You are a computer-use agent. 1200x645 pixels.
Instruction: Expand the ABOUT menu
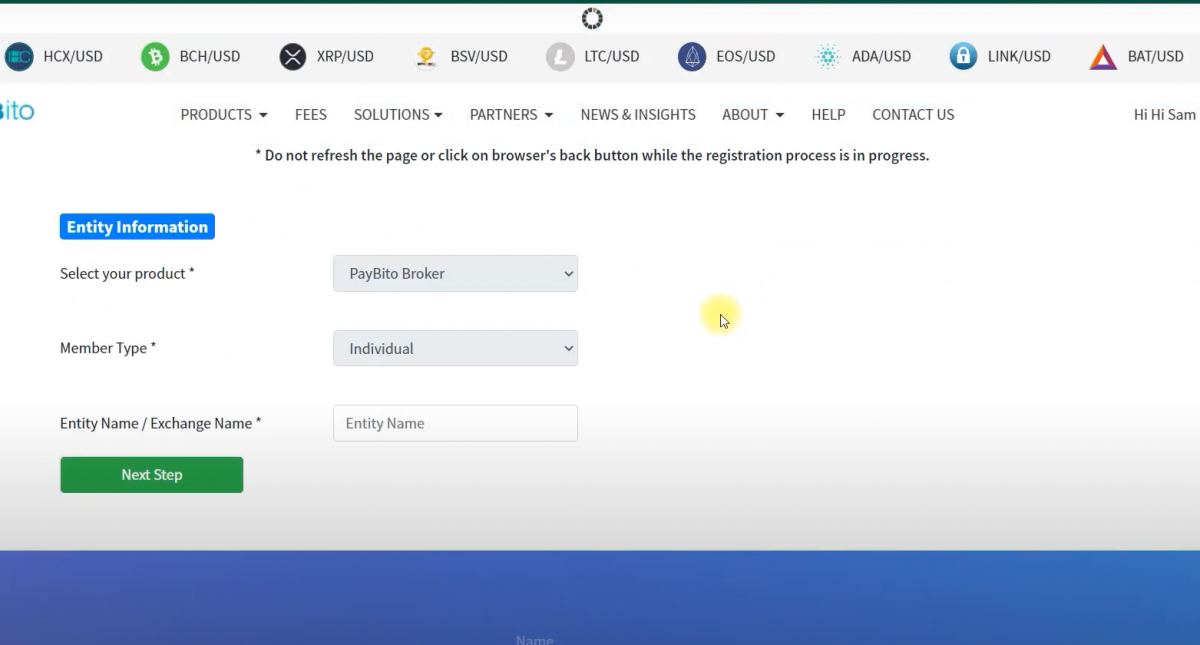point(753,115)
